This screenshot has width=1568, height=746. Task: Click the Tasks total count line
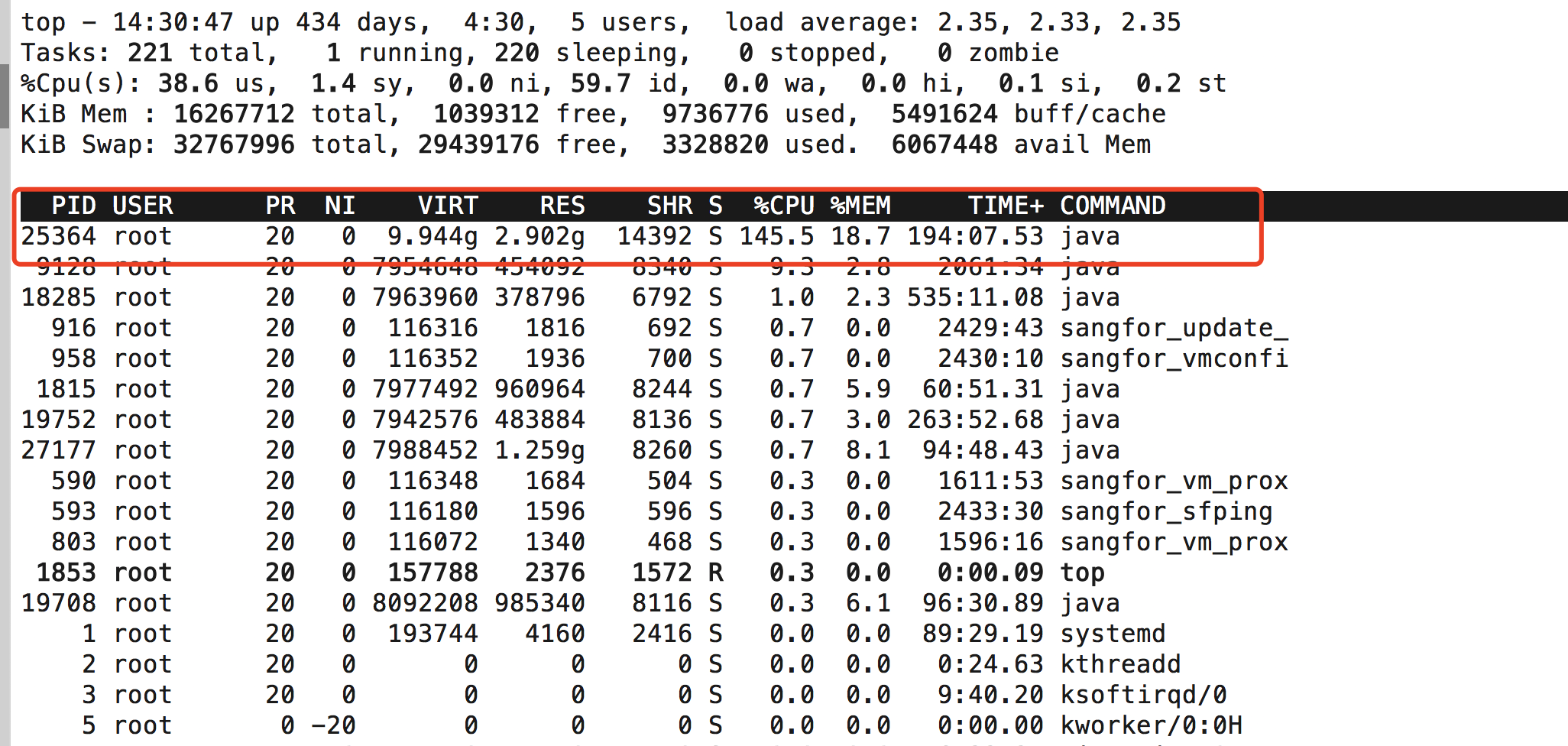pyautogui.click(x=306, y=52)
